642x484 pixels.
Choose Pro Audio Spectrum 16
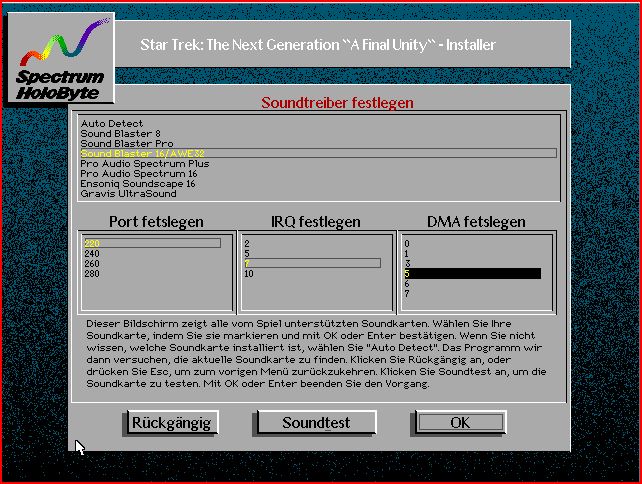(x=138, y=174)
